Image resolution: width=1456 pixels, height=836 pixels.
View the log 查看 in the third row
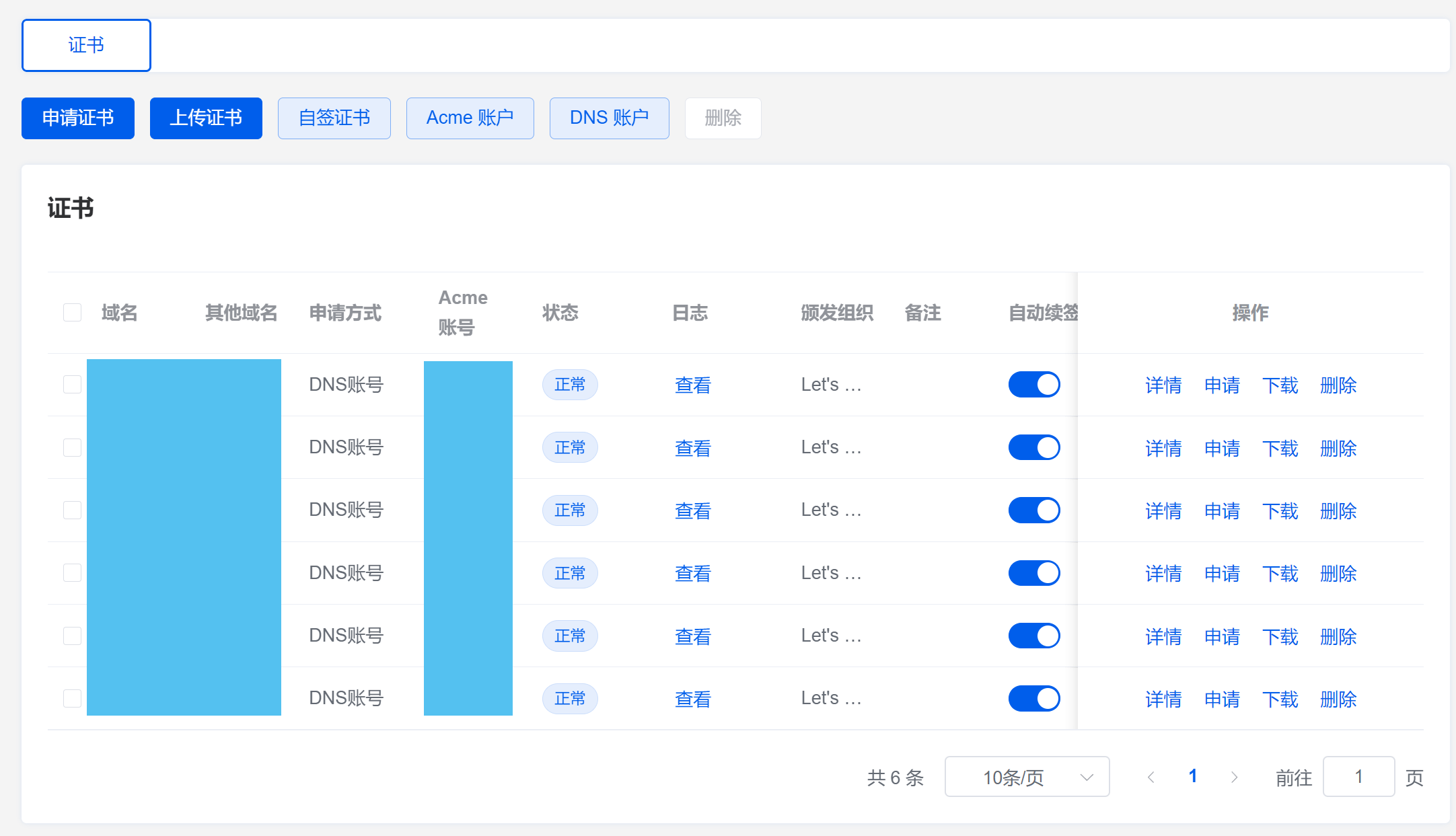[693, 510]
